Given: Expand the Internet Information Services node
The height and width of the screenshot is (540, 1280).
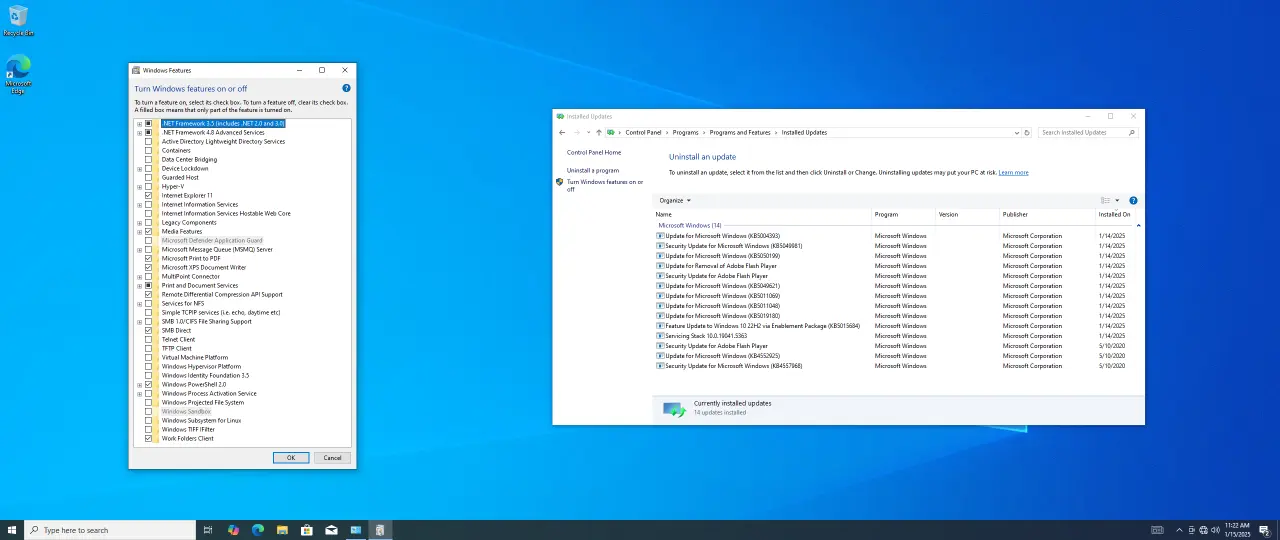Looking at the screenshot, I should click(x=139, y=204).
